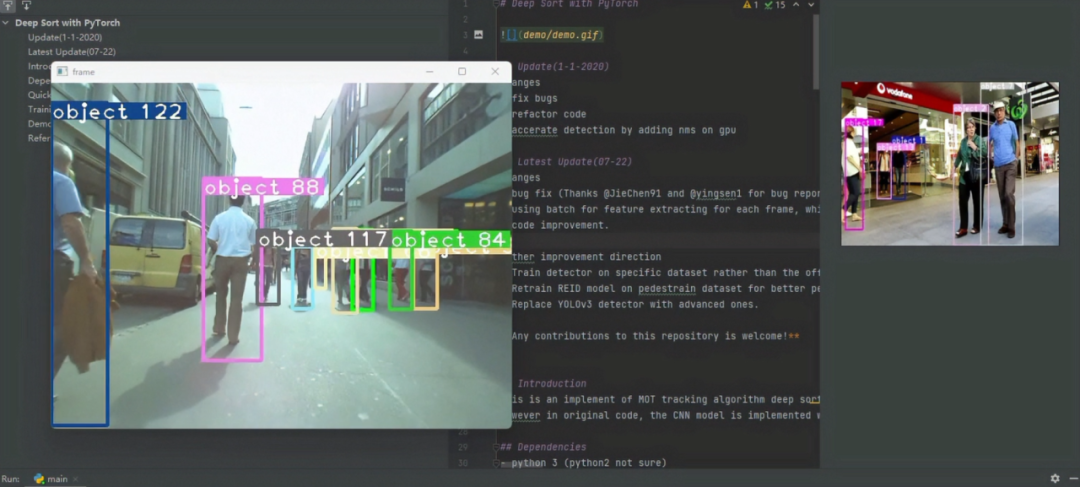Select Update(1-1-2020) in the structure tree
Image resolution: width=1080 pixels, height=487 pixels.
65,37
